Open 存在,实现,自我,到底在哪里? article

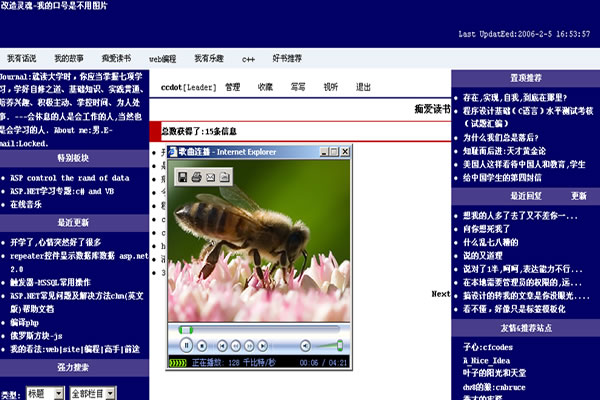515,98
